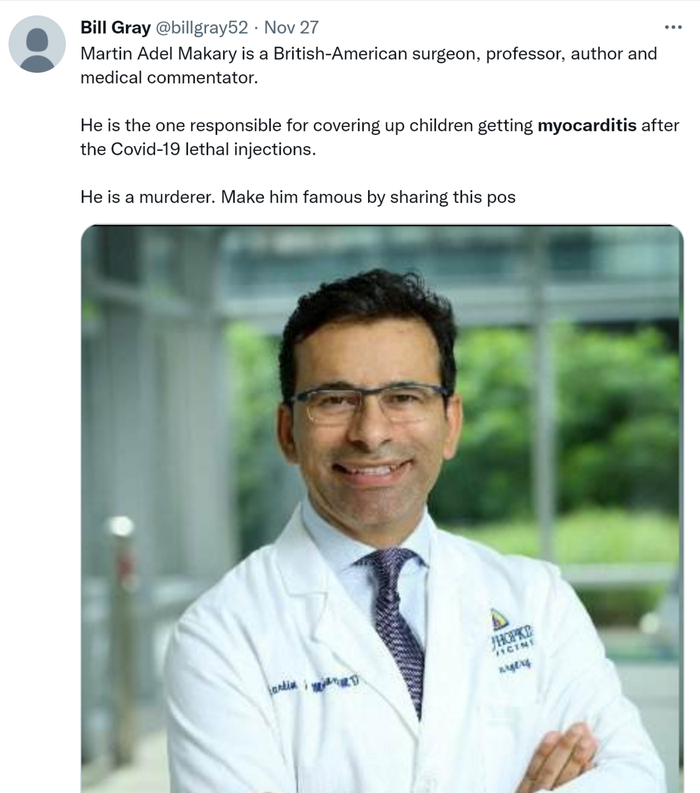Visit the @billgray52 handle link
Screen dimensions: 700x793
[x=201, y=27]
